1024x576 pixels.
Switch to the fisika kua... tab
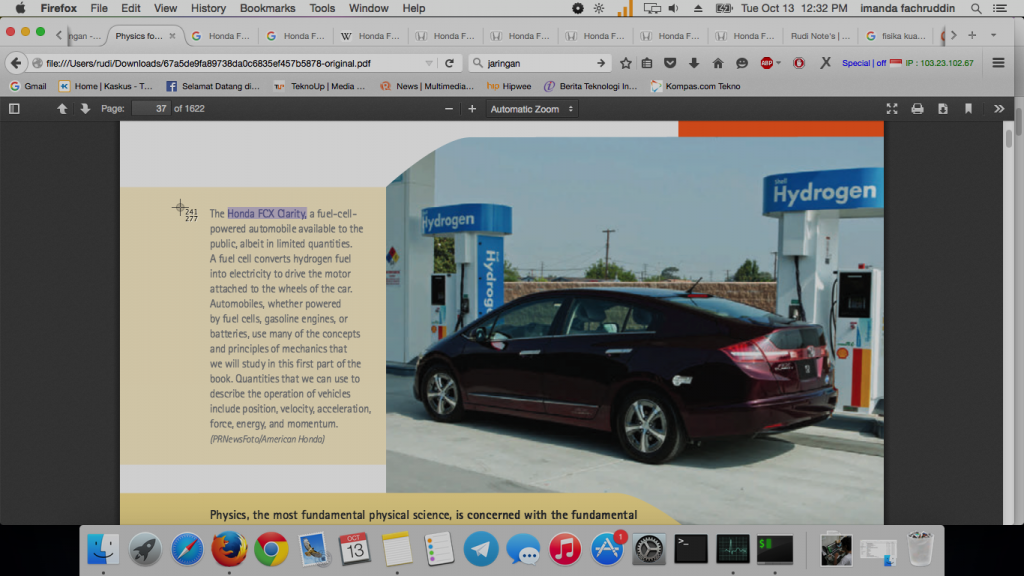pyautogui.click(x=896, y=36)
